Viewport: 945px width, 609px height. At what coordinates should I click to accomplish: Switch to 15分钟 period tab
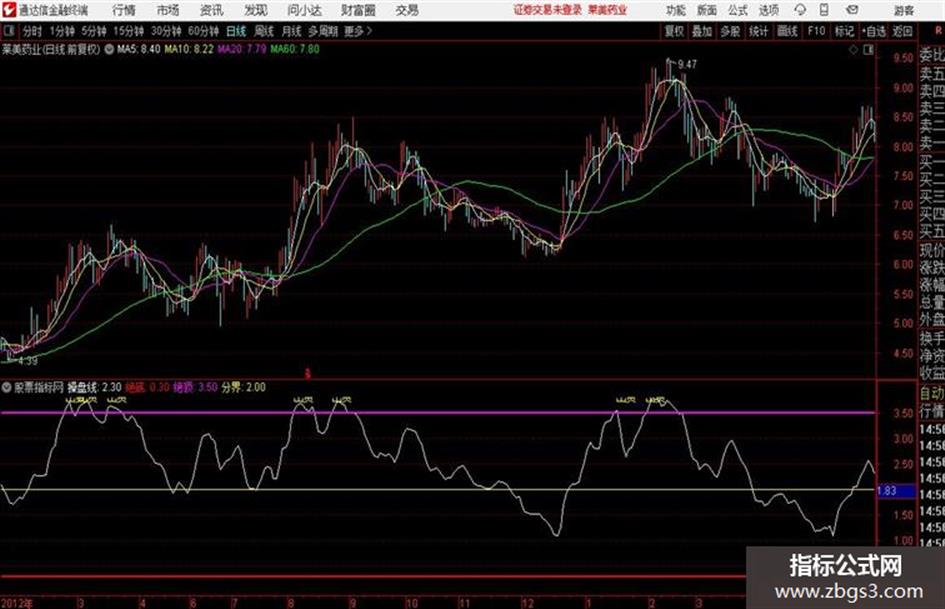pyautogui.click(x=129, y=31)
